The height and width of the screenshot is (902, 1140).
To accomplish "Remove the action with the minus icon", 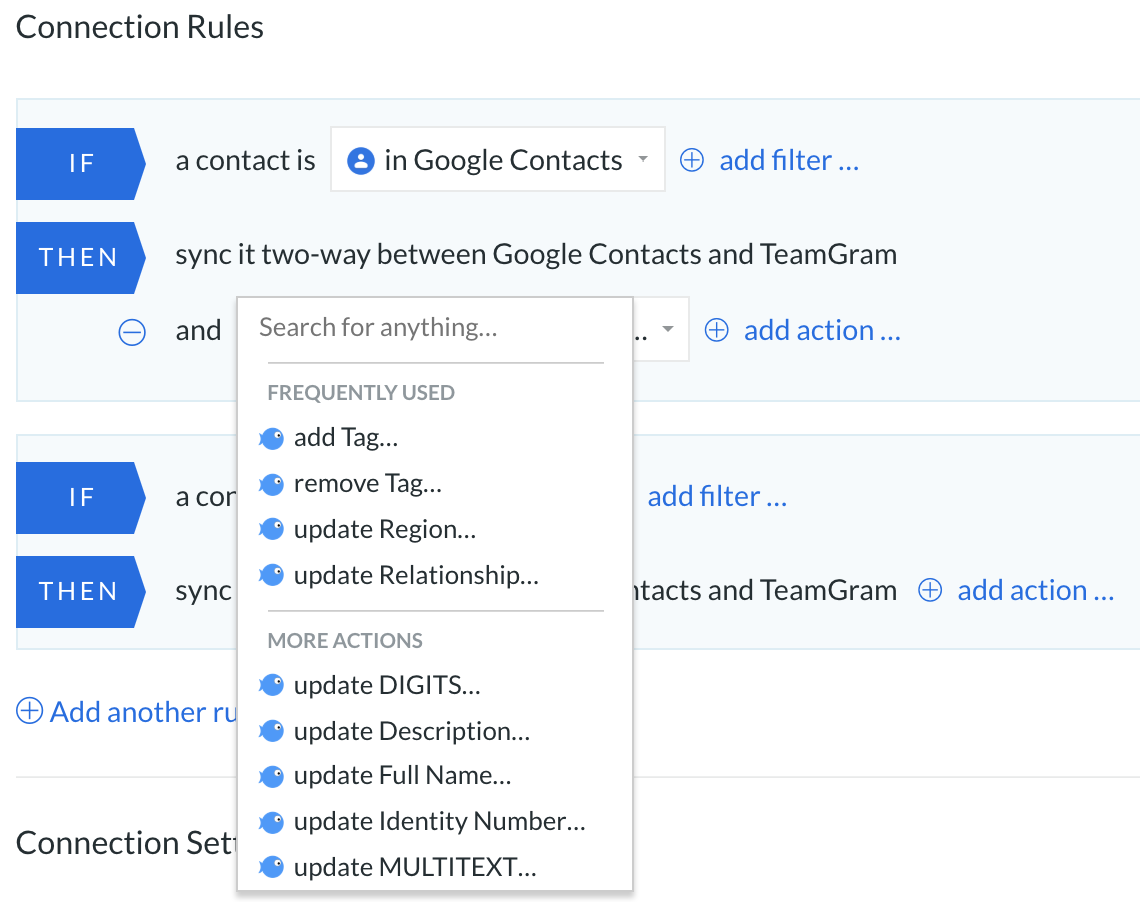I will tap(132, 332).
